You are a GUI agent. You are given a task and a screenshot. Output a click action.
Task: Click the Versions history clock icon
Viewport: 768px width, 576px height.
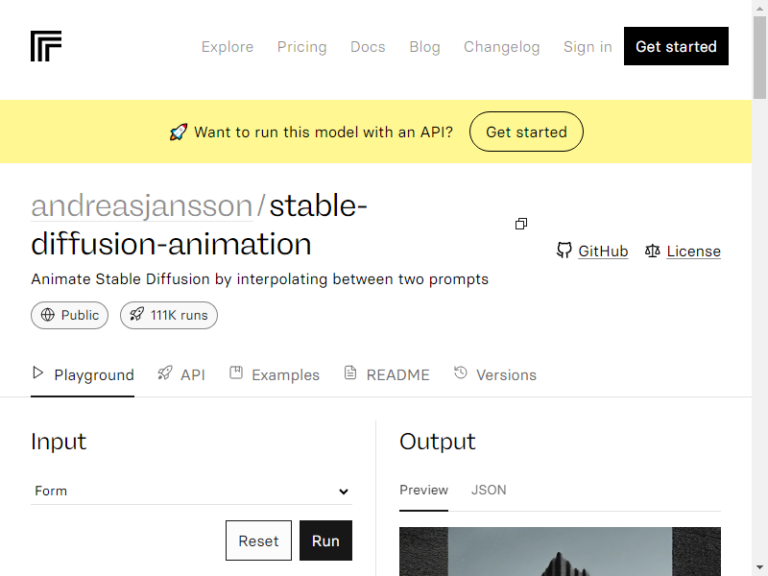click(x=460, y=373)
